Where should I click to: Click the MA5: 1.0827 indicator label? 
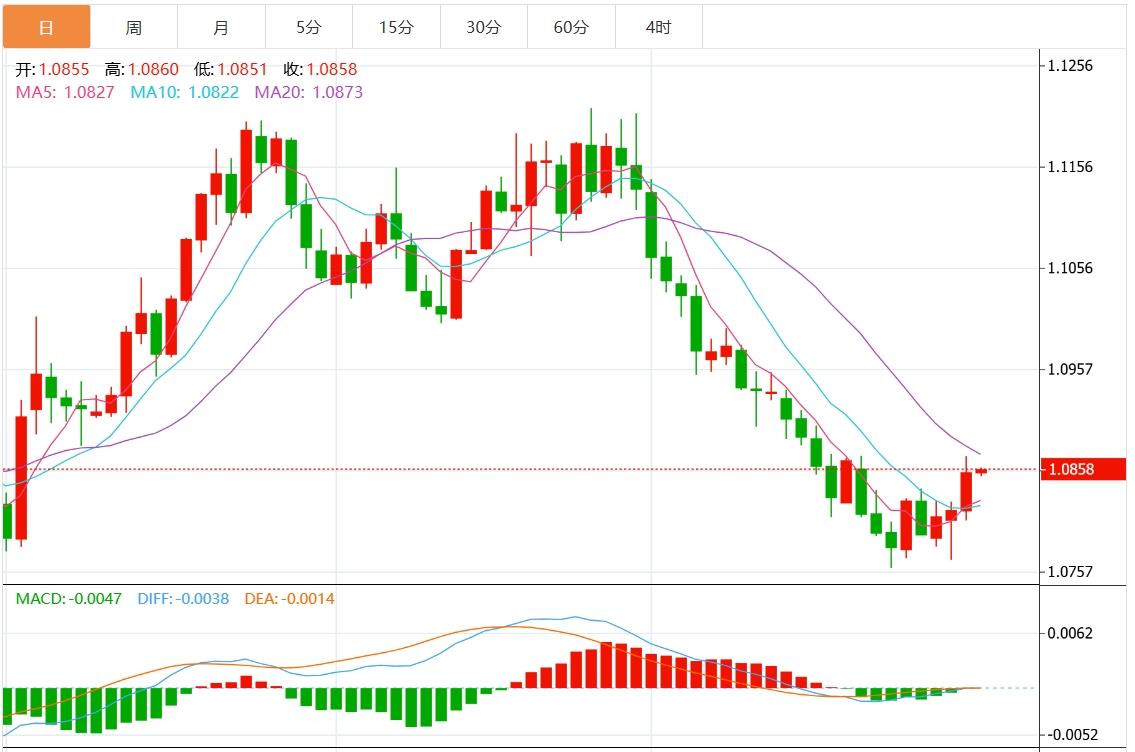click(65, 92)
